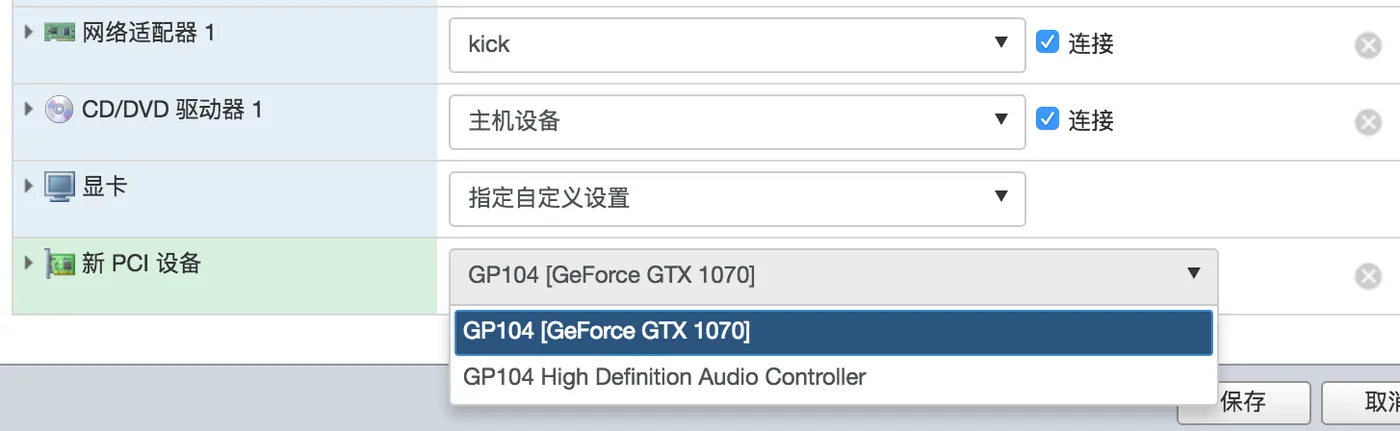Expand the CD/DVD 驱动器 1 row
1400x431 pixels.
point(29,109)
